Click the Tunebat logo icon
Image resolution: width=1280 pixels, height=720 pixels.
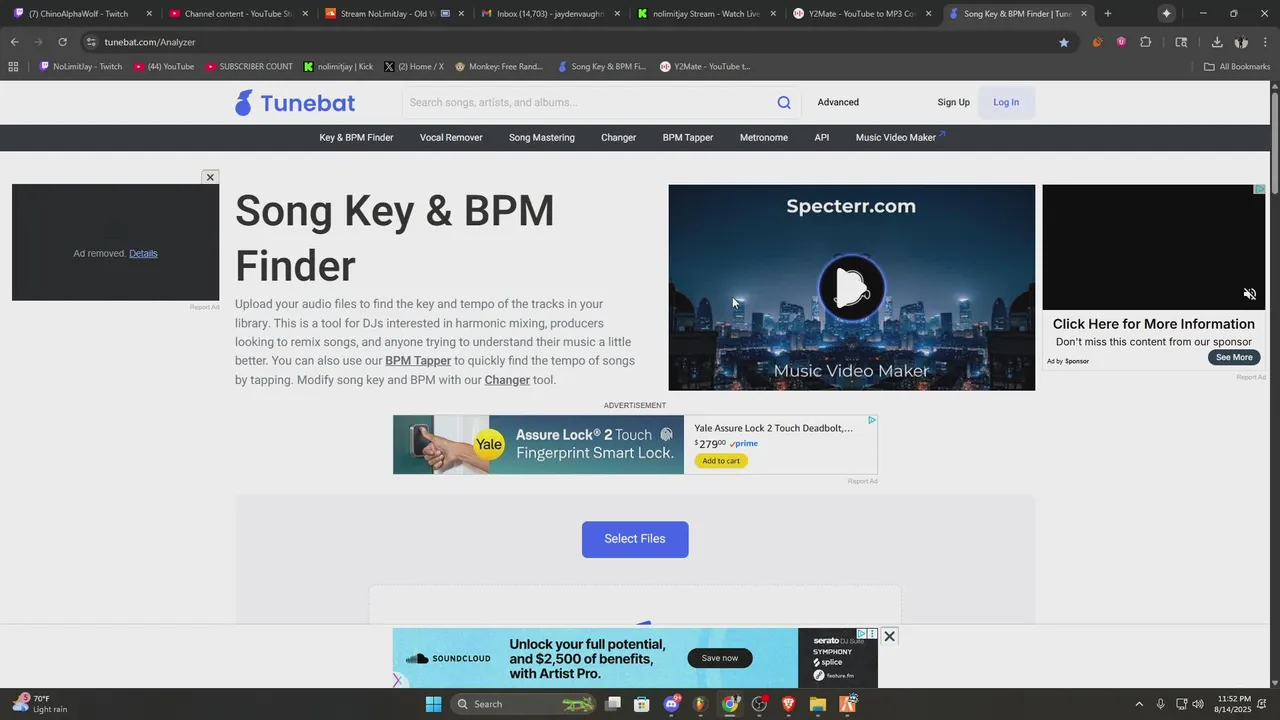click(244, 102)
